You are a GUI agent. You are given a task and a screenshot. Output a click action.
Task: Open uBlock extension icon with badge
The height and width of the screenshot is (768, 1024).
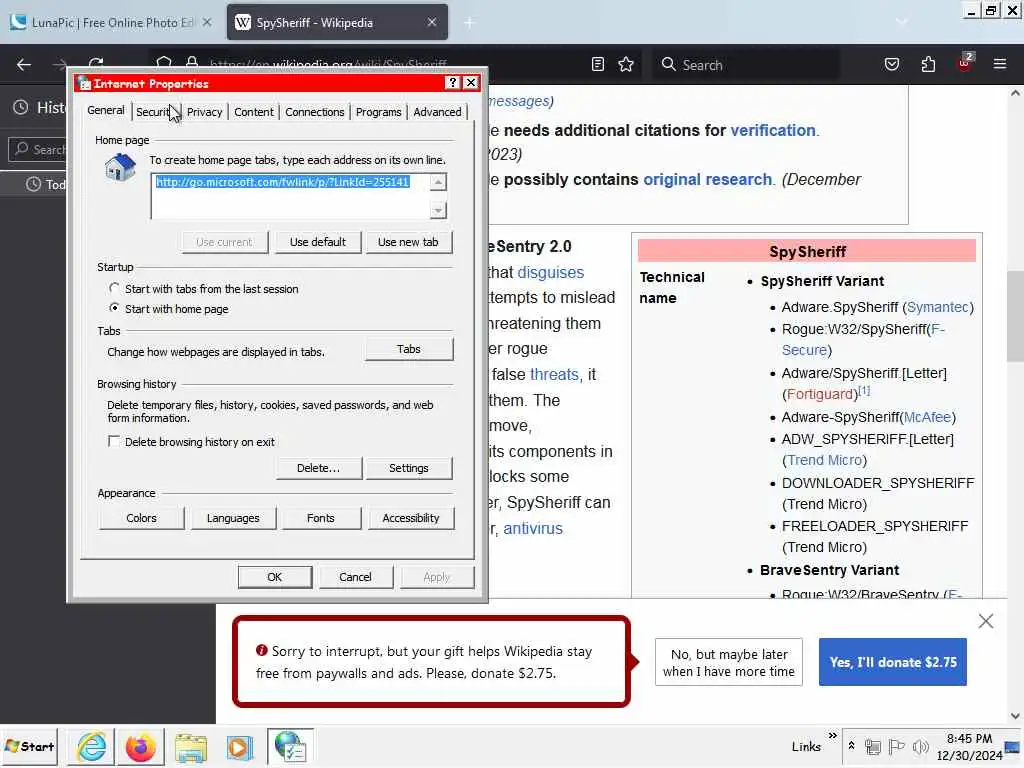pos(965,63)
